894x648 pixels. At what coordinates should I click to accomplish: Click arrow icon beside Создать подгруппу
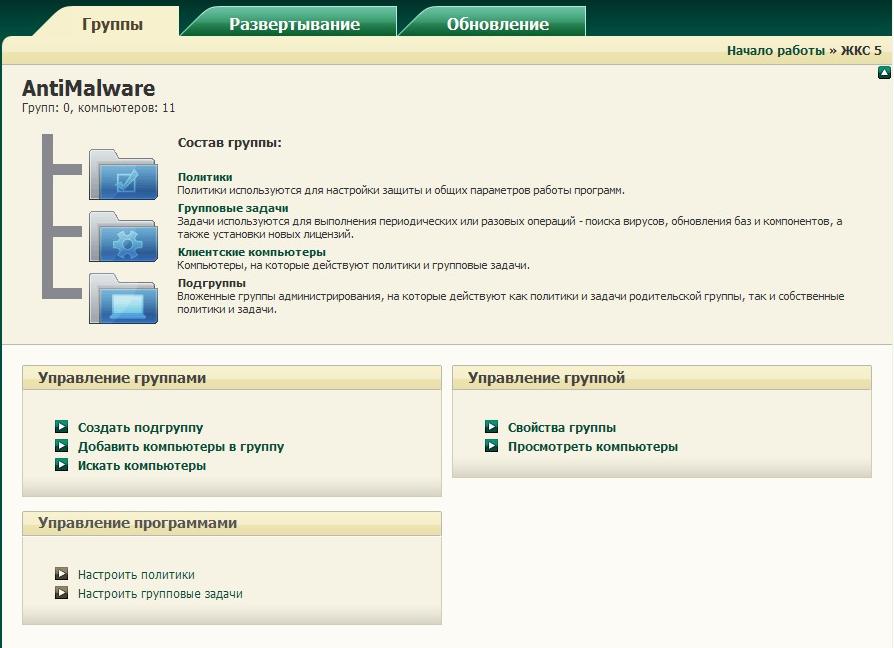[x=62, y=426]
